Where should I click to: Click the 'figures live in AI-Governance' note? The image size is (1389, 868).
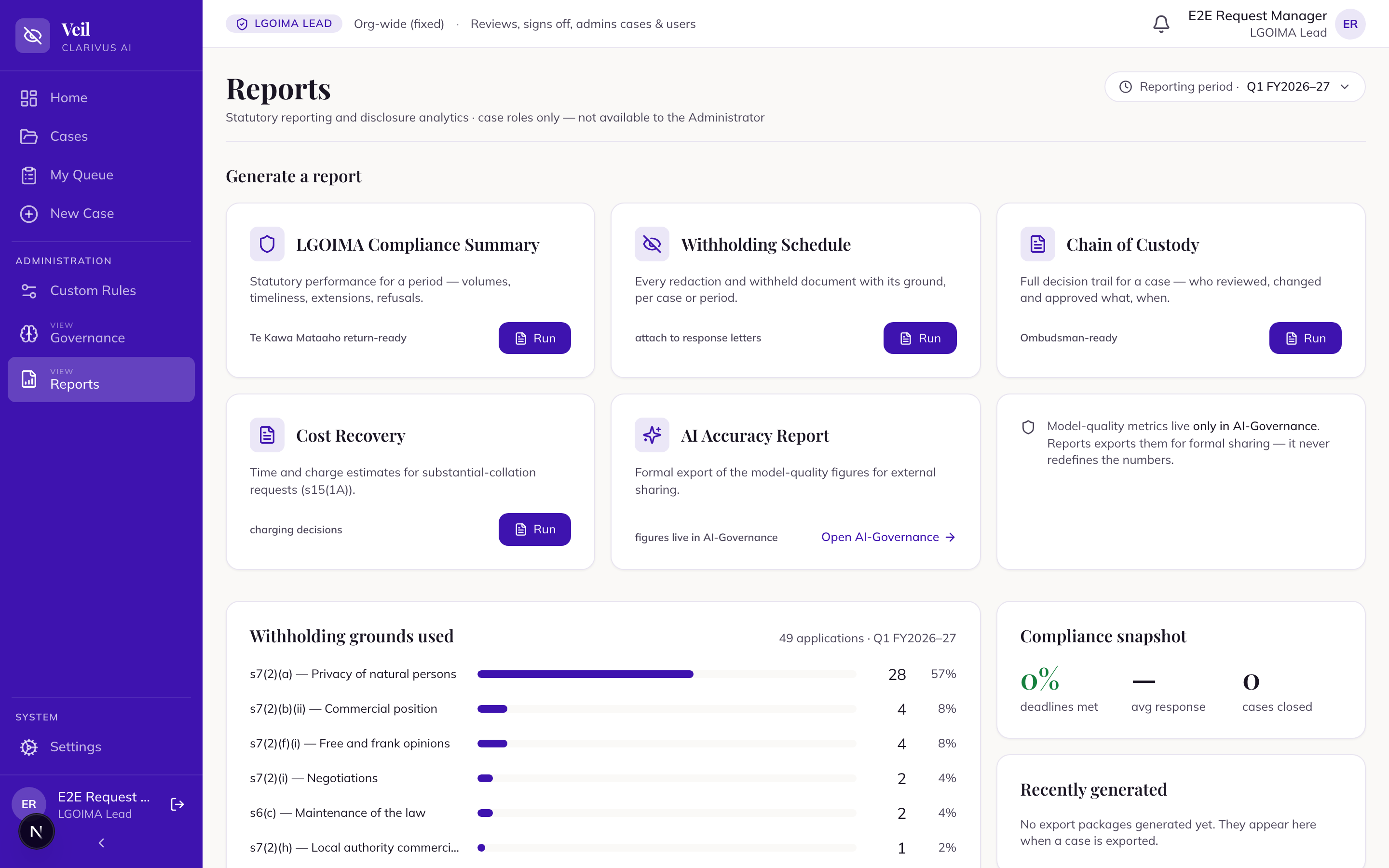(x=706, y=537)
